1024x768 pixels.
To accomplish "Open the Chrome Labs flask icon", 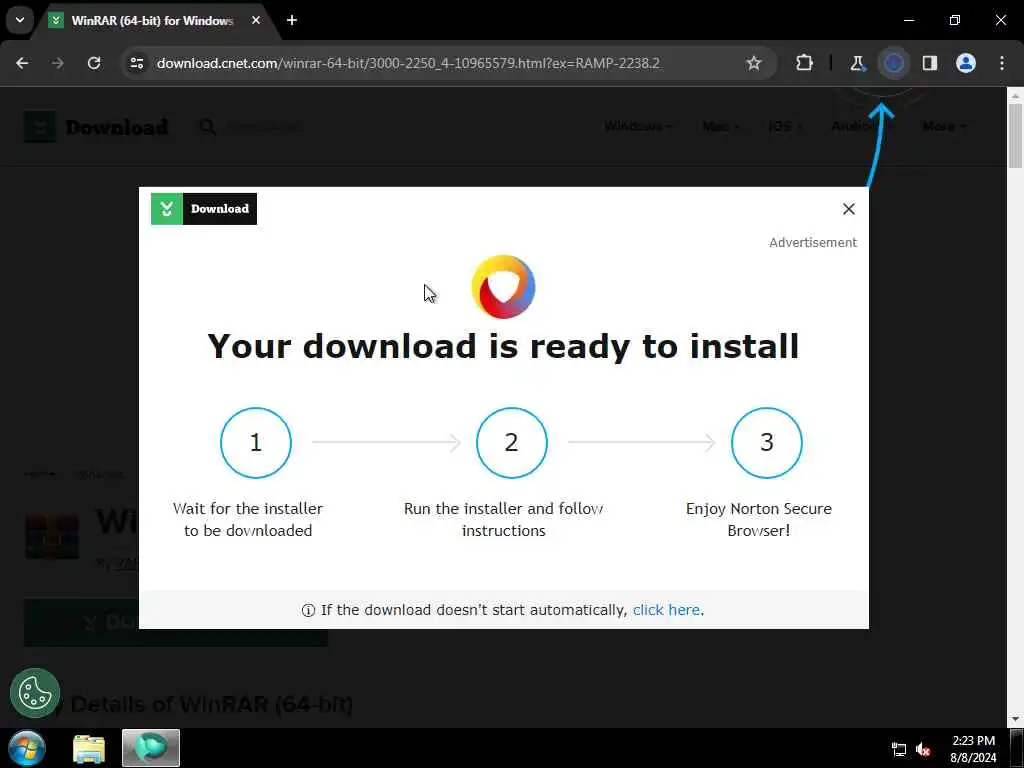I will [857, 63].
